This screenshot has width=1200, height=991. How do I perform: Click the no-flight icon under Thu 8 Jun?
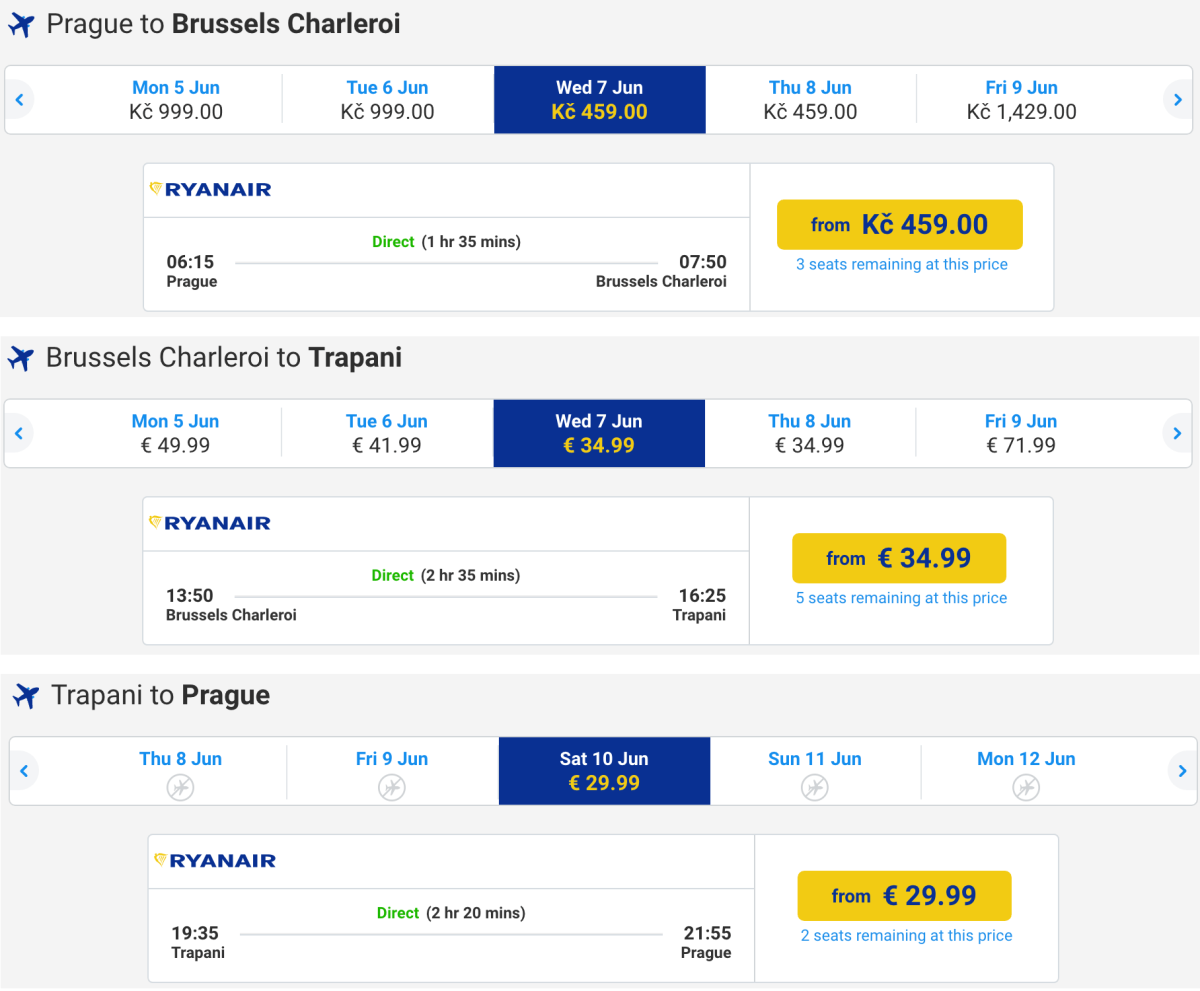(x=181, y=787)
